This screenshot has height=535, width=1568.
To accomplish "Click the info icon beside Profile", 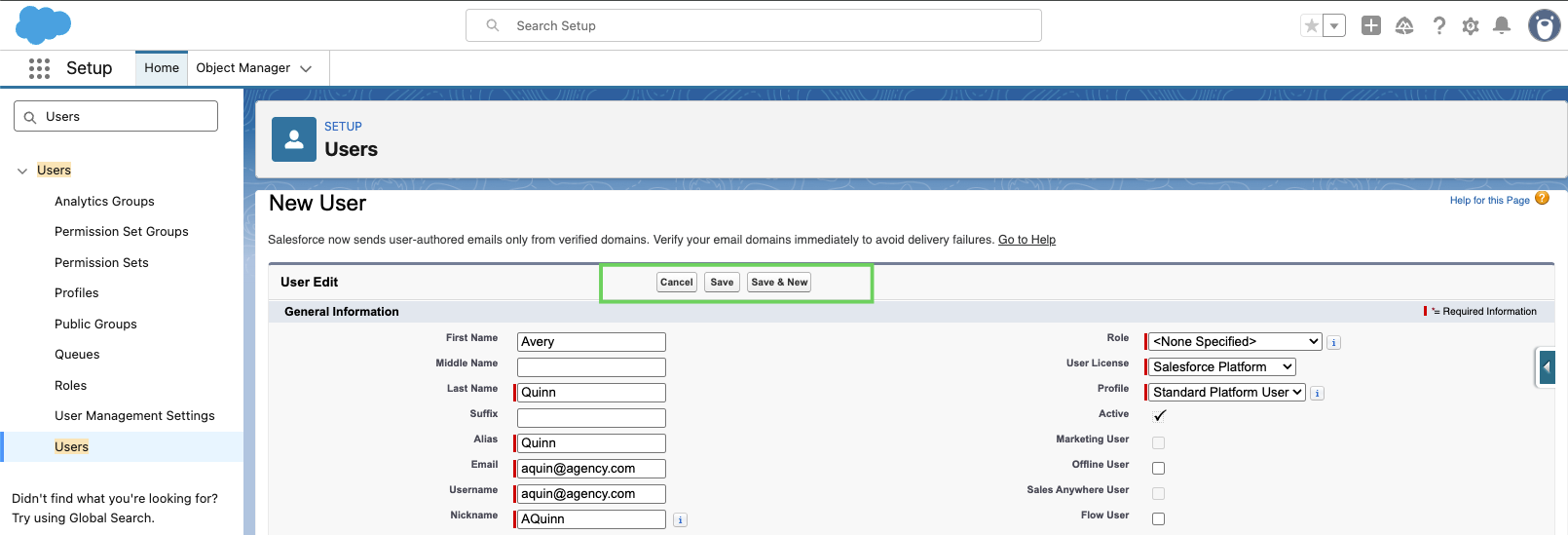I will 1317,394.
